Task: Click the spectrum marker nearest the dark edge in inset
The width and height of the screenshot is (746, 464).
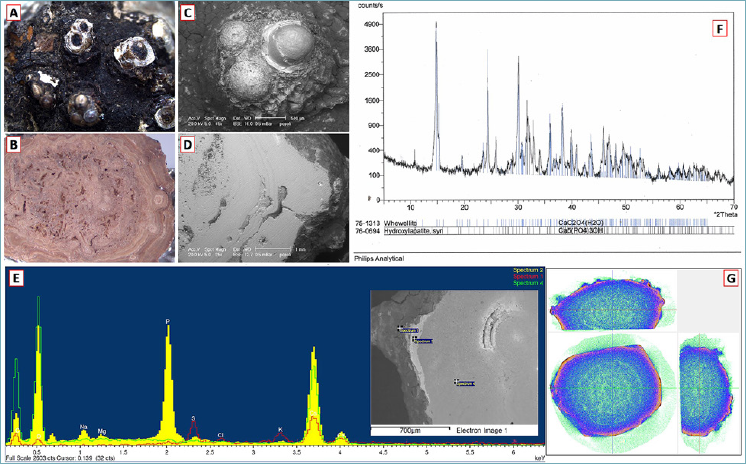Action: [x=409, y=330]
